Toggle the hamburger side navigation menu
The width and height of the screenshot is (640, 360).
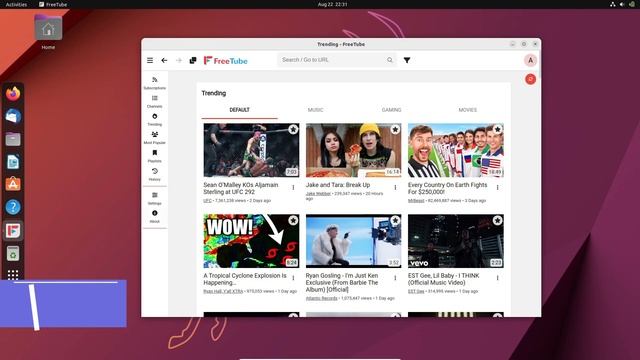coord(150,60)
